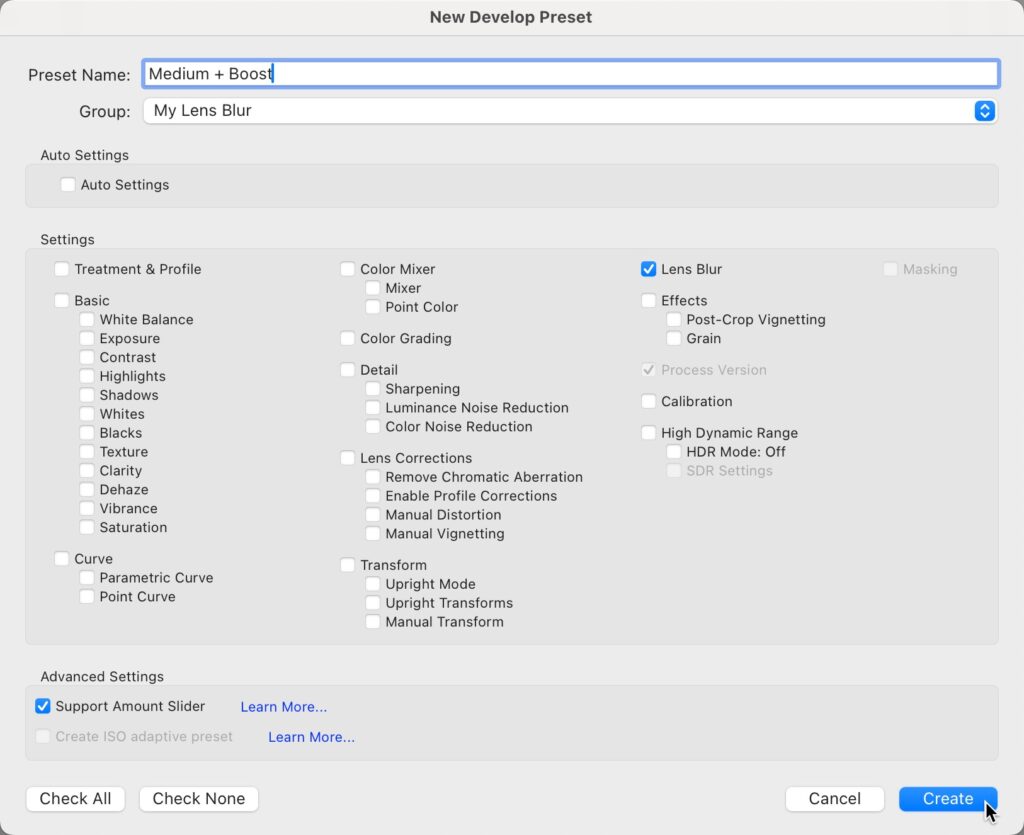This screenshot has width=1024, height=835.
Task: Tick the Effects group checkbox
Action: [648, 300]
